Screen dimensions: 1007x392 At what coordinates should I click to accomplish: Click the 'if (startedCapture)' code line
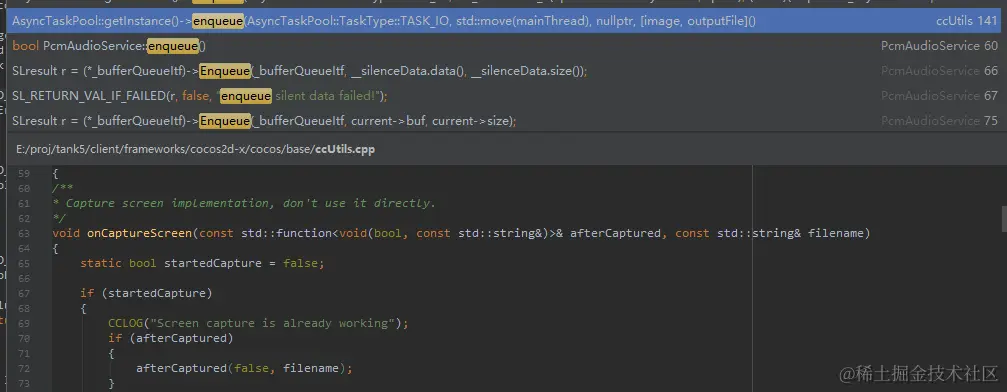146,293
